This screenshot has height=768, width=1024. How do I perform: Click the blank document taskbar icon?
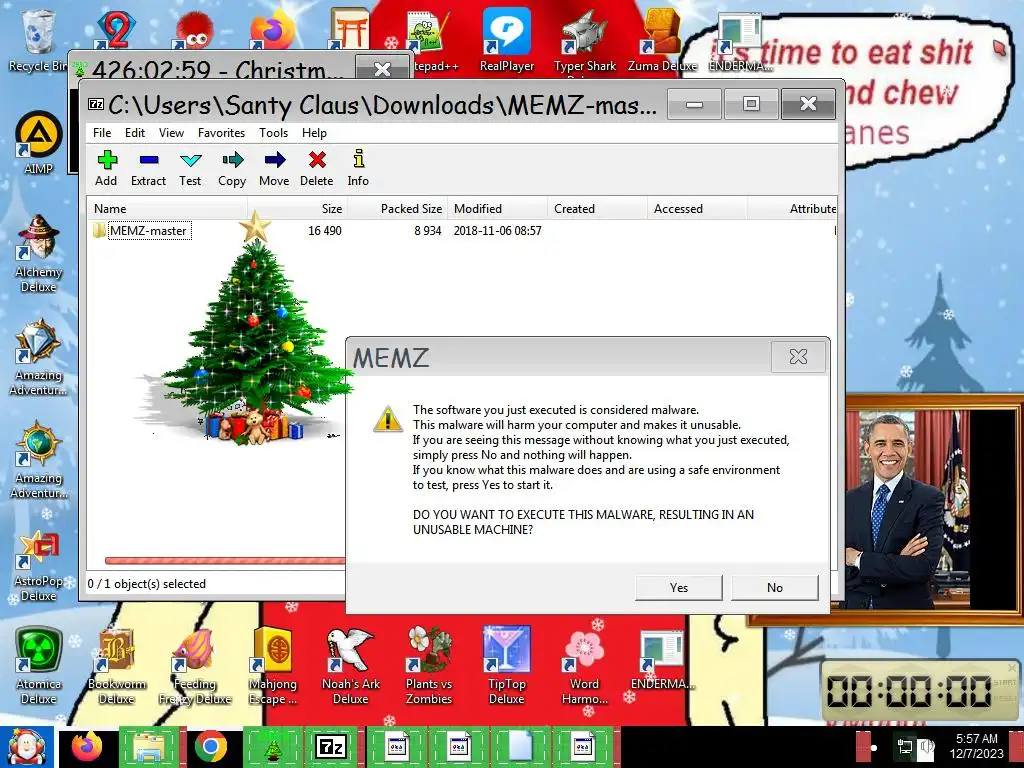520,746
